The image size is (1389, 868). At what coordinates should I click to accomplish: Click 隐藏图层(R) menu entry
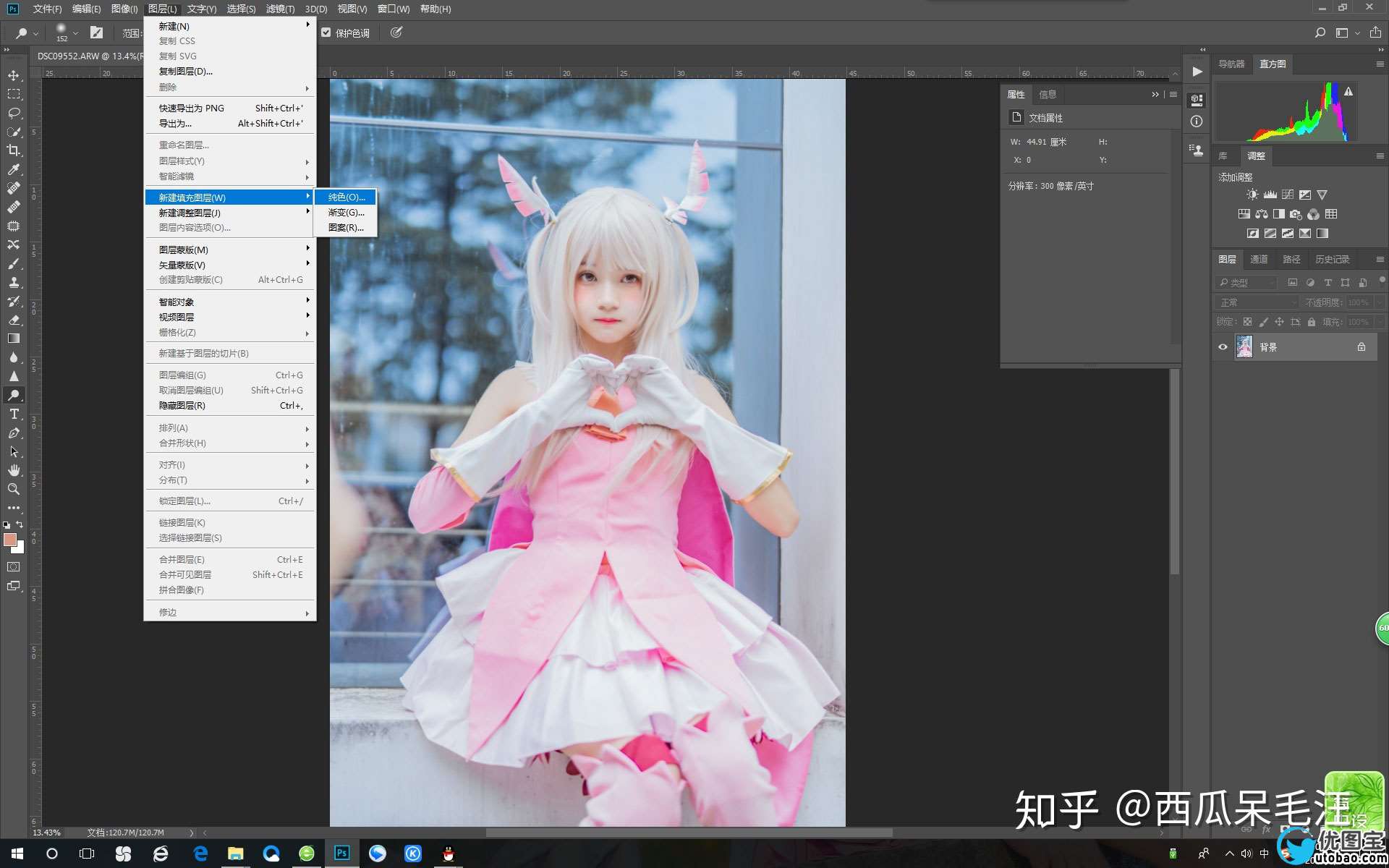229,405
